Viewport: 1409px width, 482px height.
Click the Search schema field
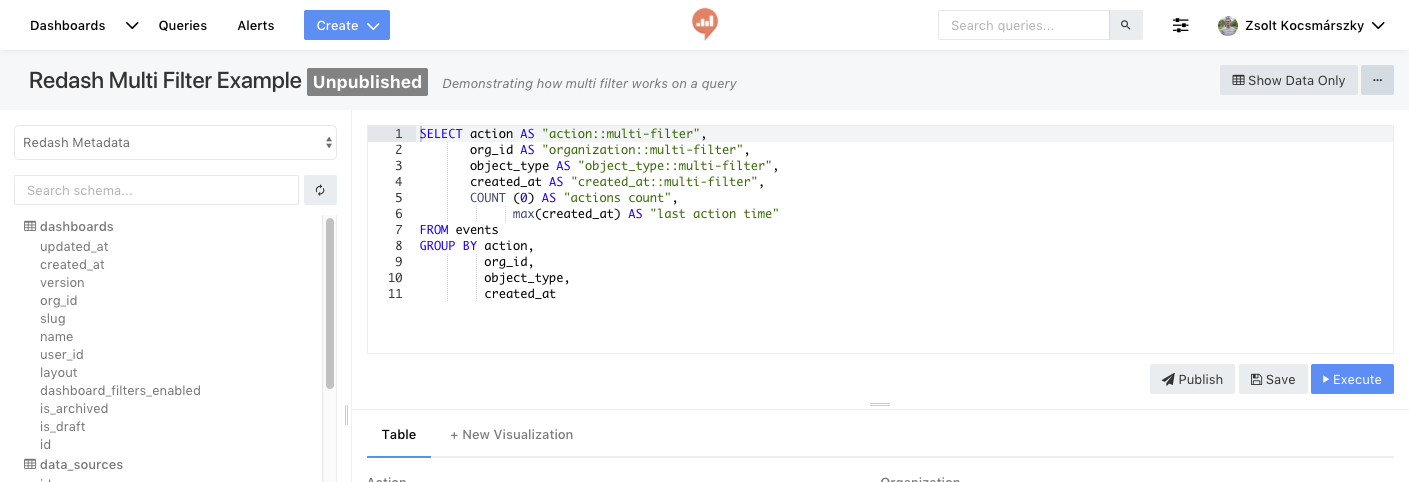[156, 190]
